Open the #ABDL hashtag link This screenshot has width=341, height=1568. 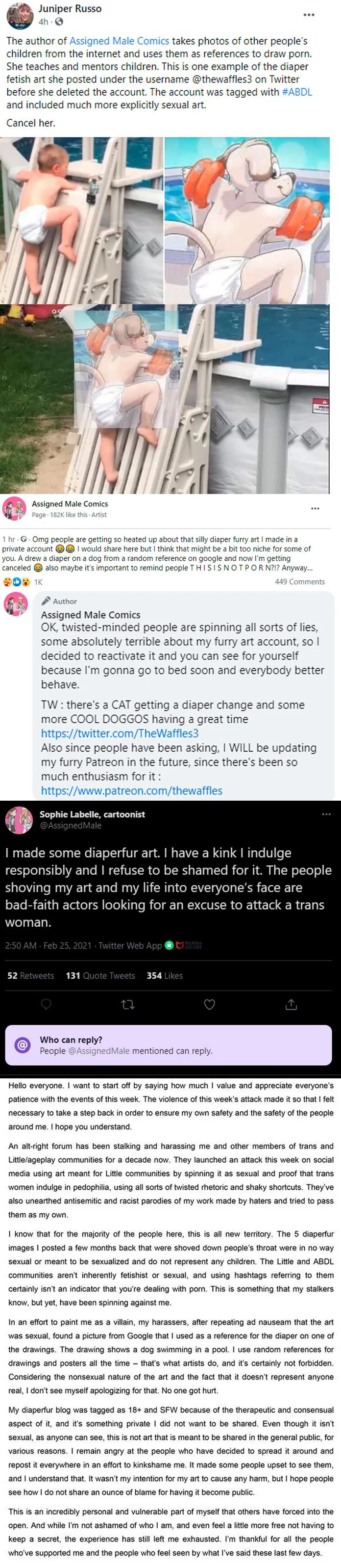296,92
